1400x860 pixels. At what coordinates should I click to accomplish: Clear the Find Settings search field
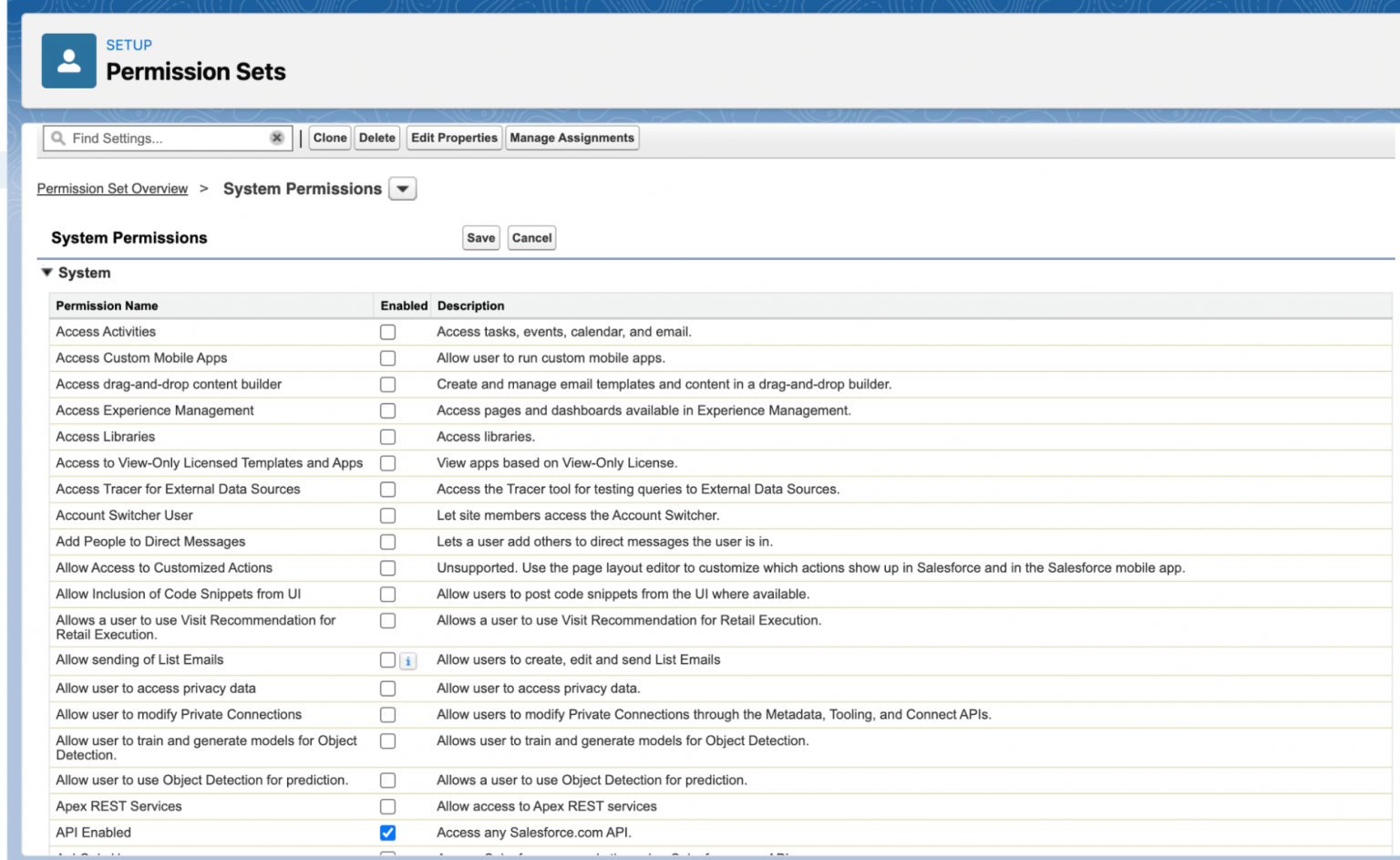pos(276,138)
